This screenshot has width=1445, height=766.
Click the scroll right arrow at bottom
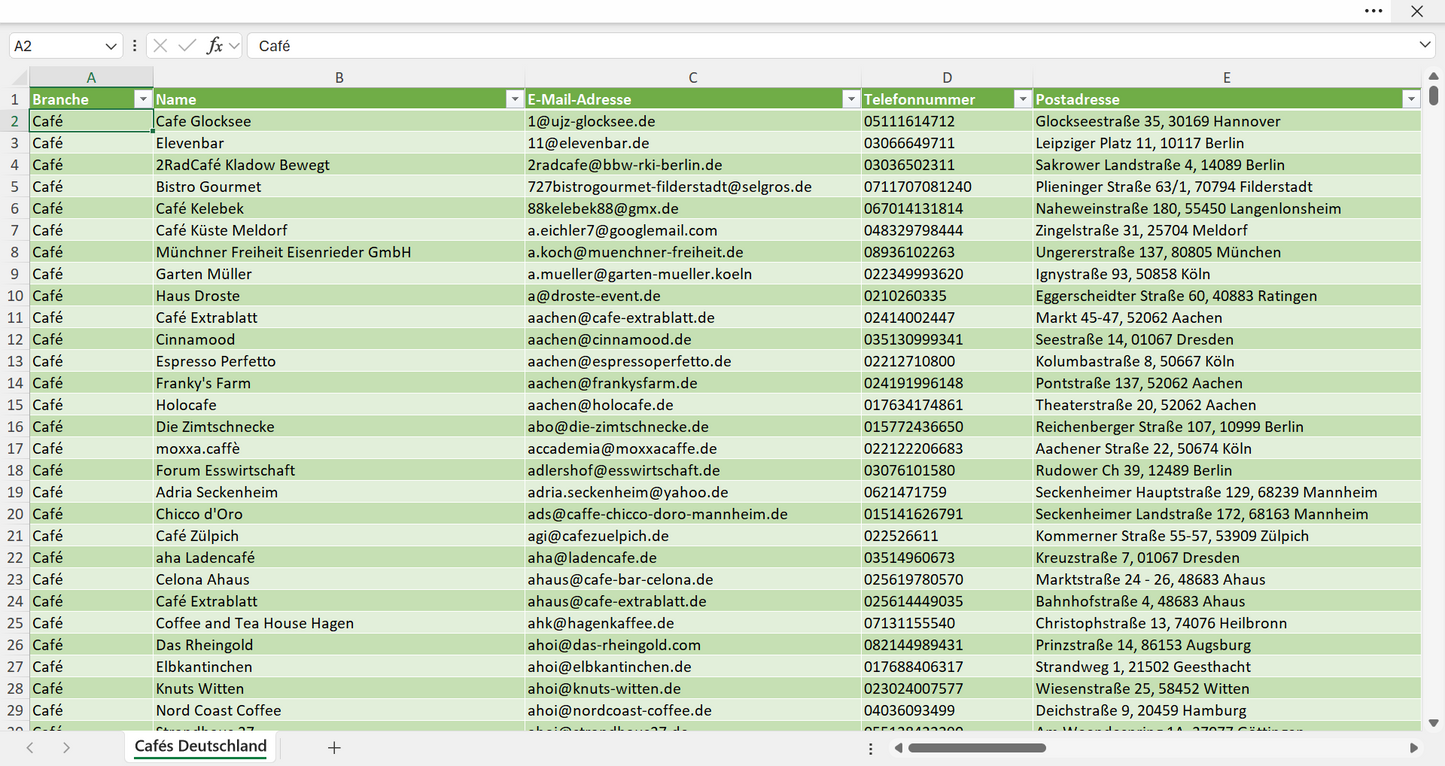coord(1414,747)
